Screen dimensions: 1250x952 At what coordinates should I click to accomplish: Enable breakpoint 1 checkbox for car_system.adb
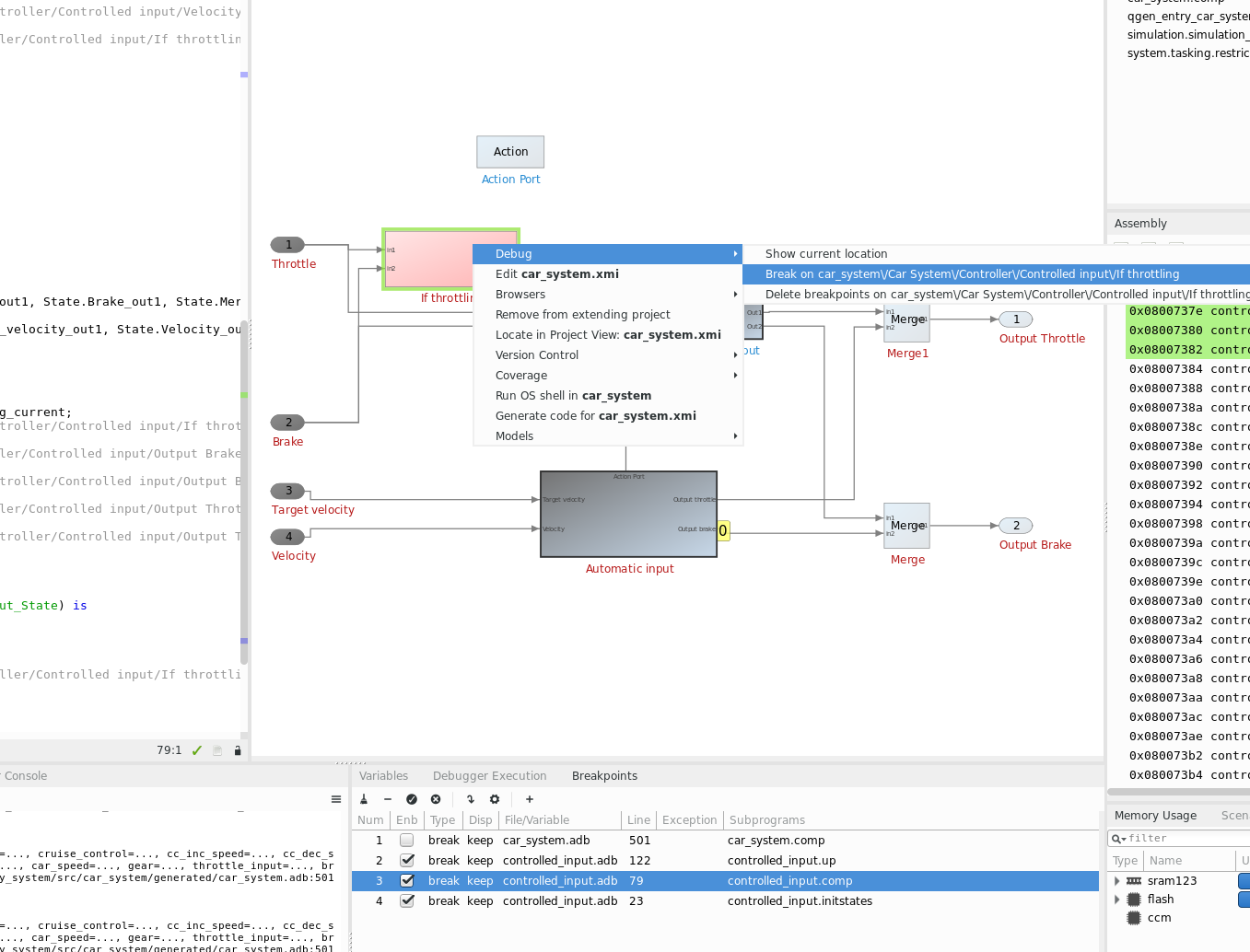coord(406,841)
